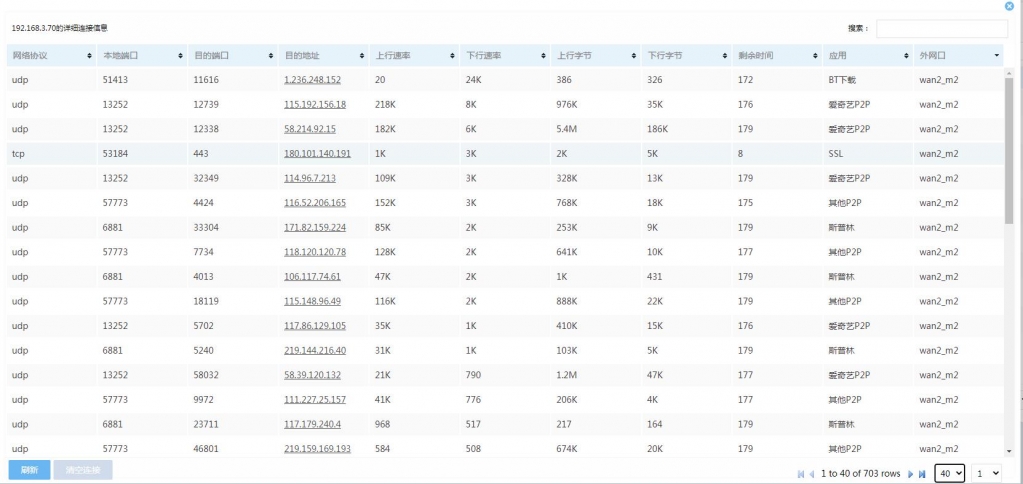Go to the previous page of rows

tap(812, 474)
